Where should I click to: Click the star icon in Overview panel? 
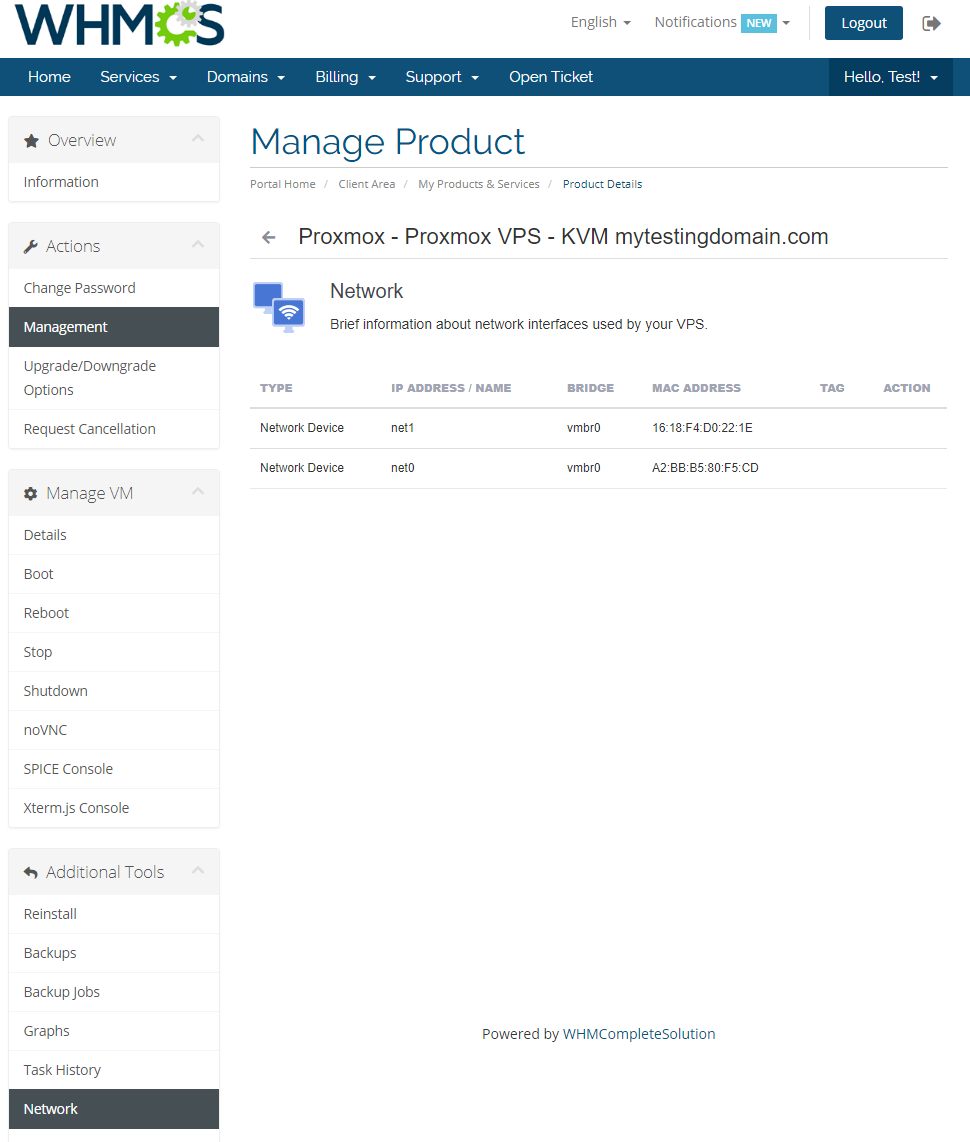31,141
